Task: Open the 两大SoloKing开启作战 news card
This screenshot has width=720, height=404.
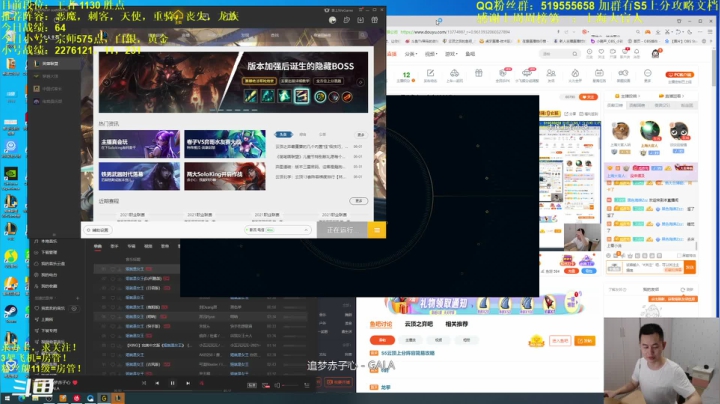Action: (x=225, y=176)
